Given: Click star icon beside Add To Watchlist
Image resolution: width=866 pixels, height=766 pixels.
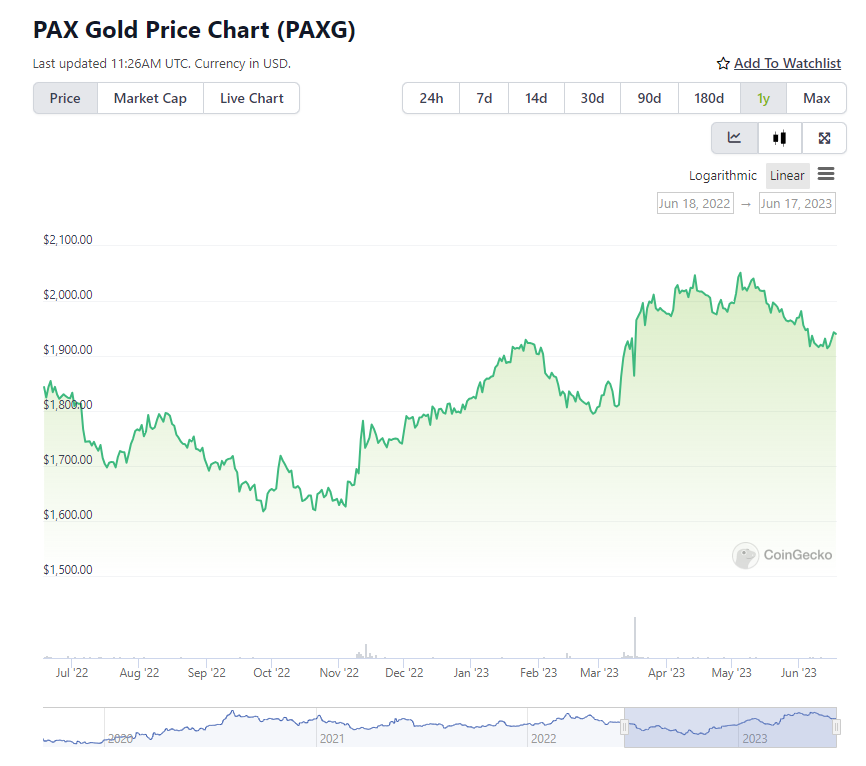Looking at the screenshot, I should point(723,64).
